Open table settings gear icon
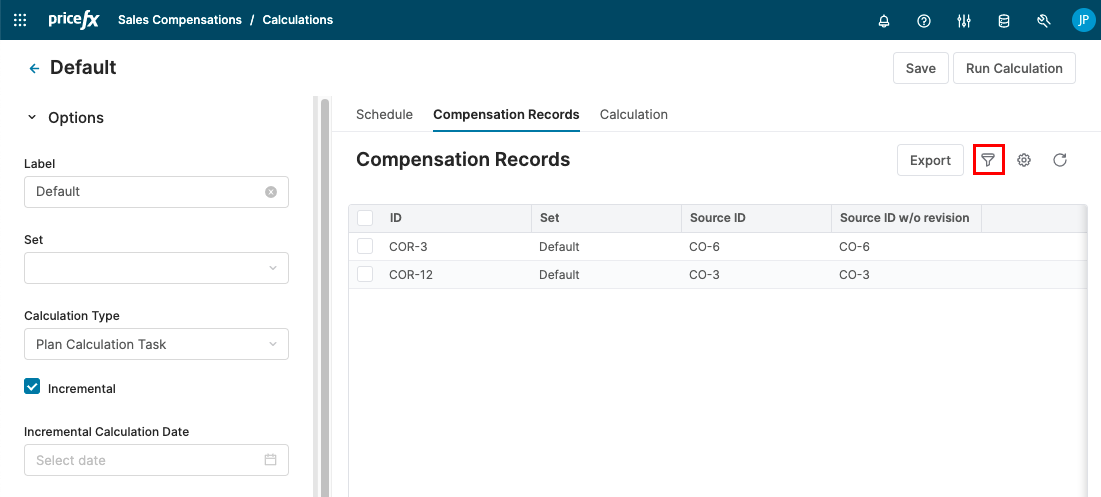 (x=1024, y=160)
